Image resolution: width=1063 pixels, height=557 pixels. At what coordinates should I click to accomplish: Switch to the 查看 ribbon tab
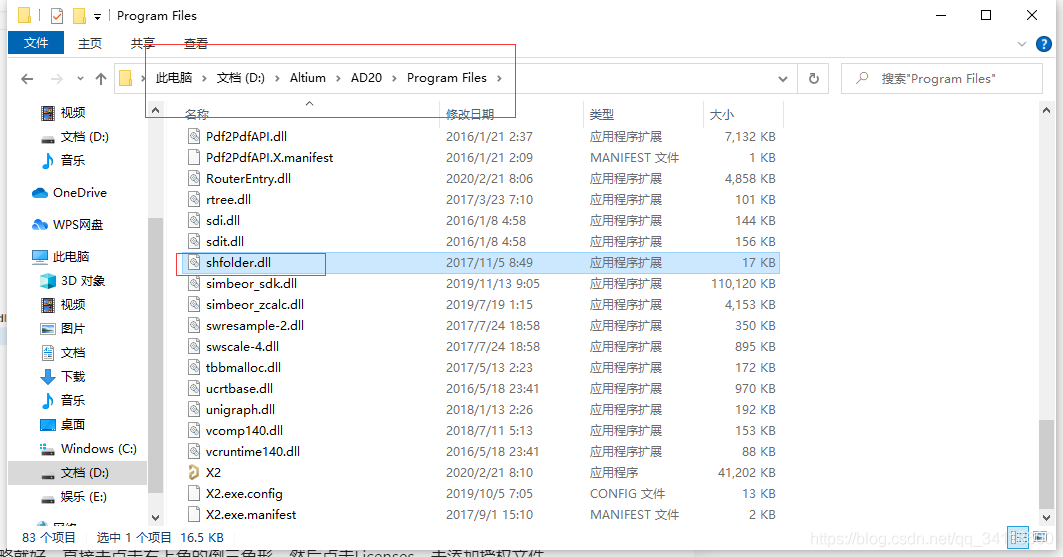pyautogui.click(x=196, y=43)
